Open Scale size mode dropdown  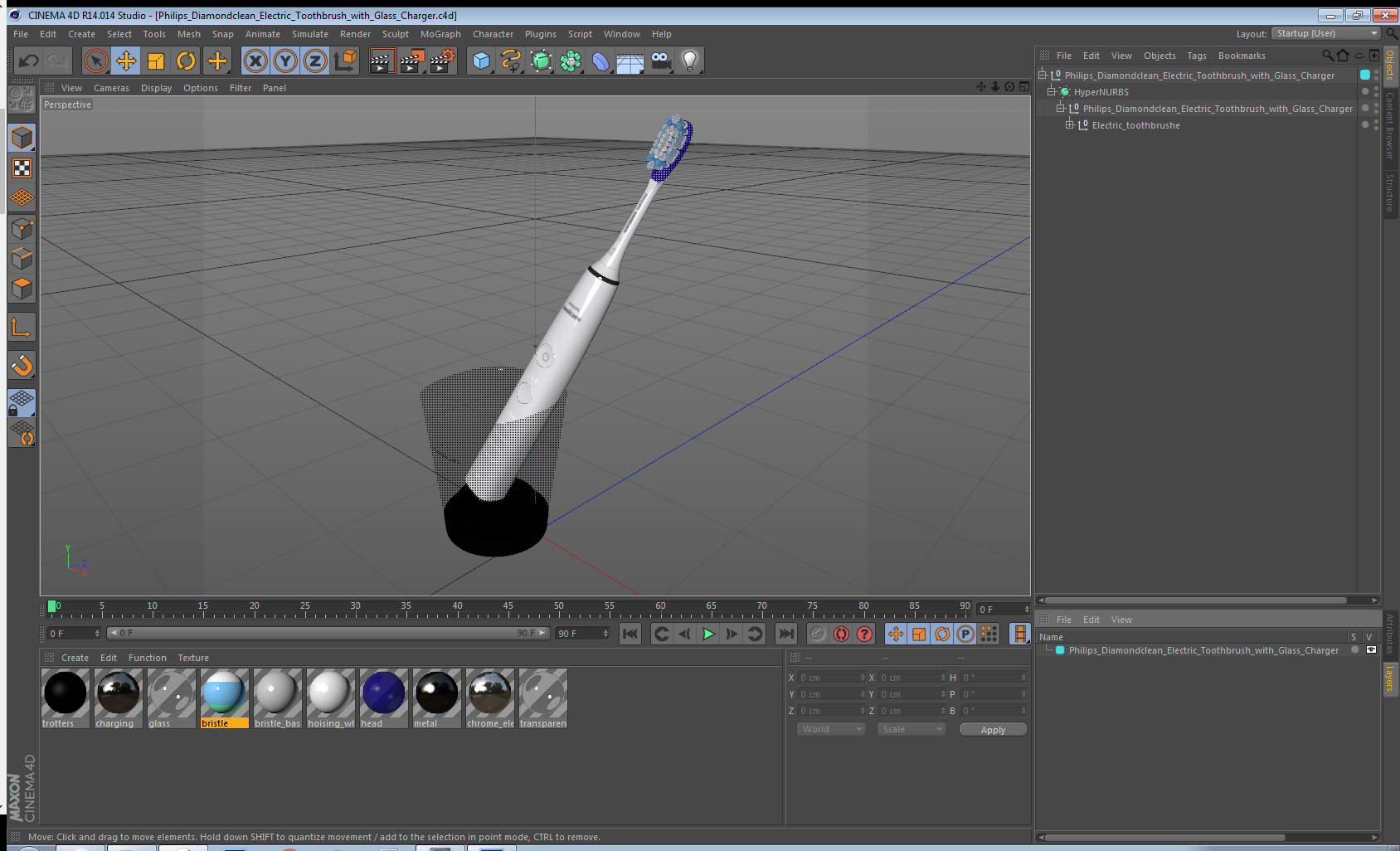911,729
